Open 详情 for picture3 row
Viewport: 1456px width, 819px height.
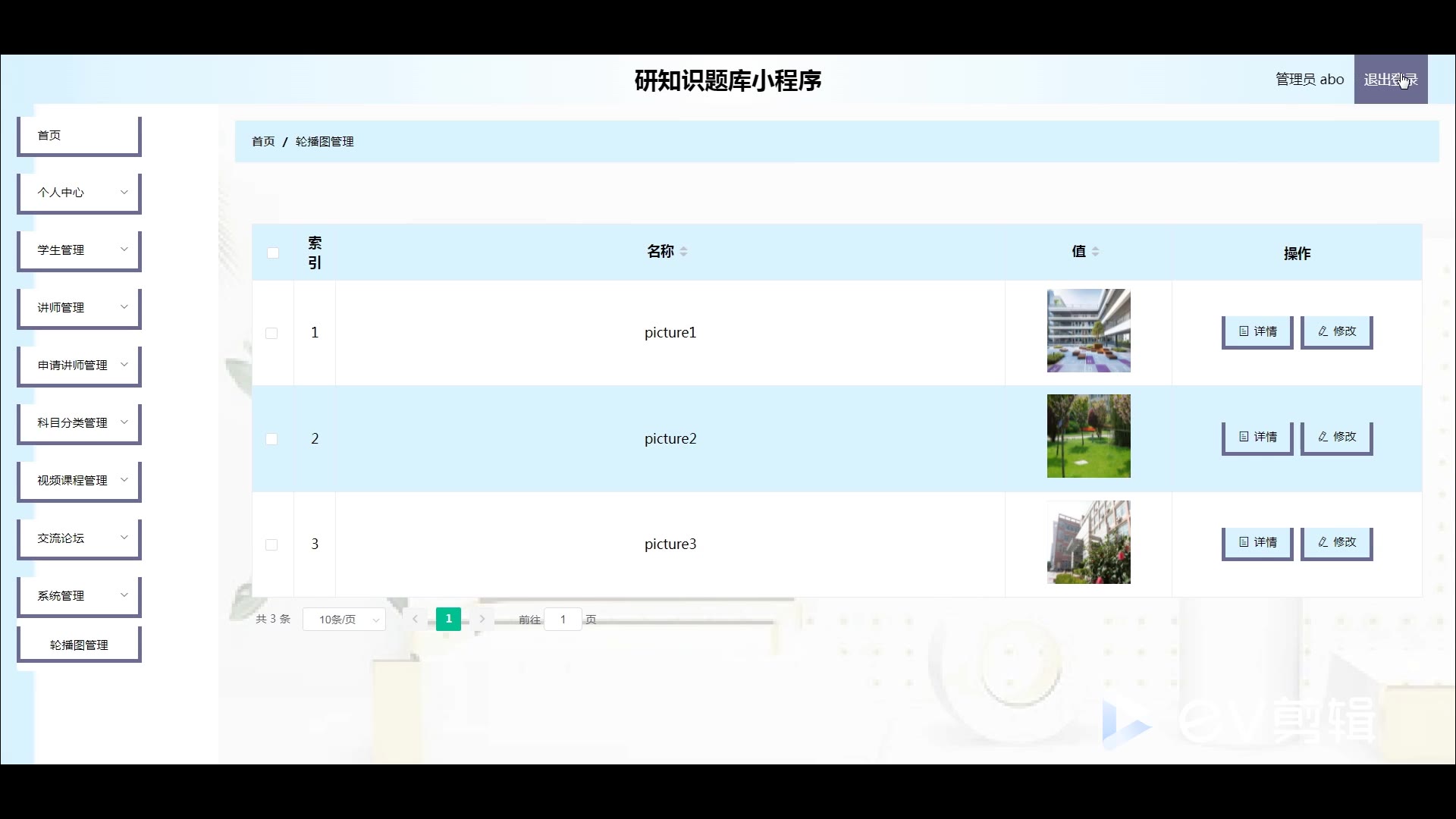(1257, 542)
